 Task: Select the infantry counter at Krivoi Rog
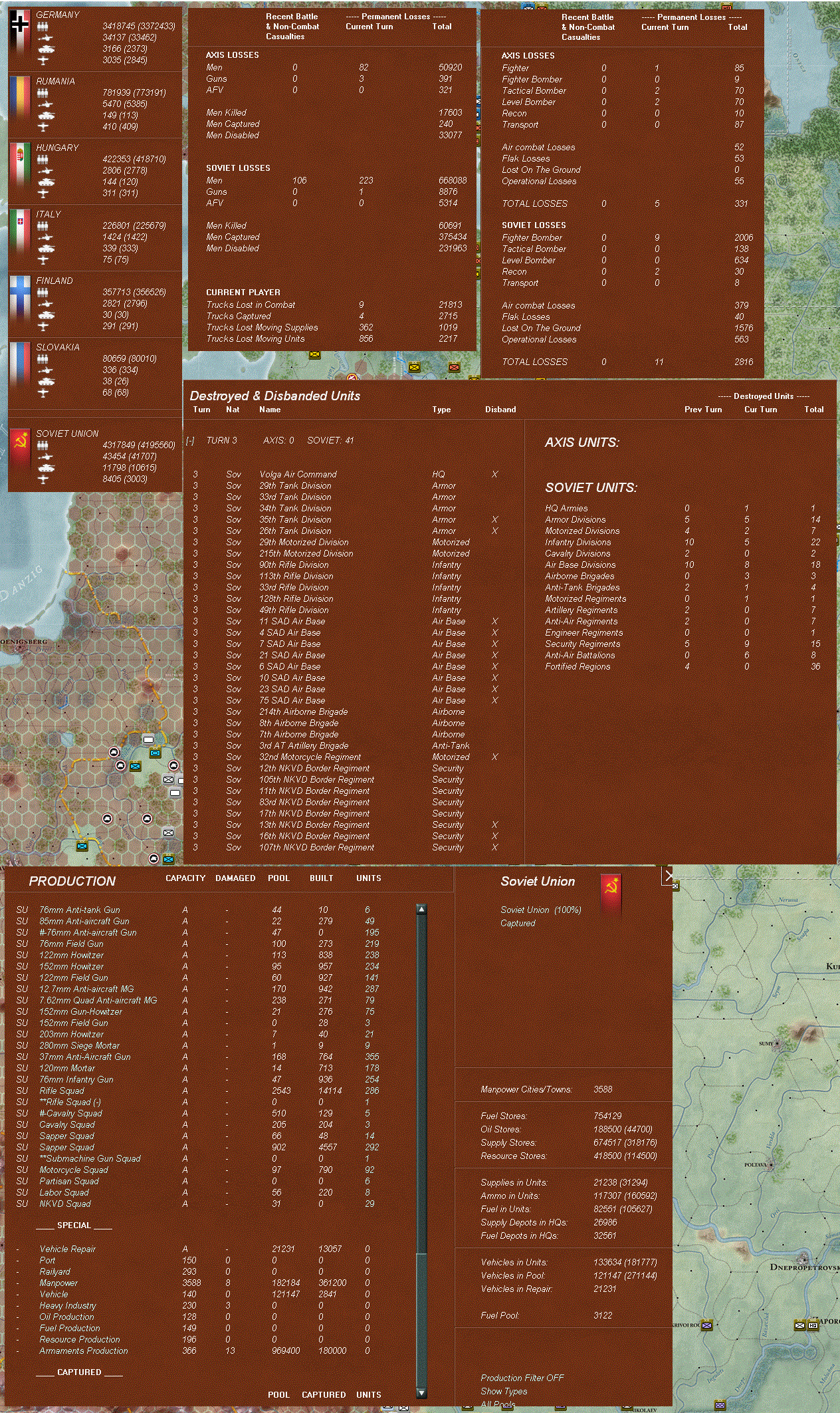pyautogui.click(x=706, y=1325)
